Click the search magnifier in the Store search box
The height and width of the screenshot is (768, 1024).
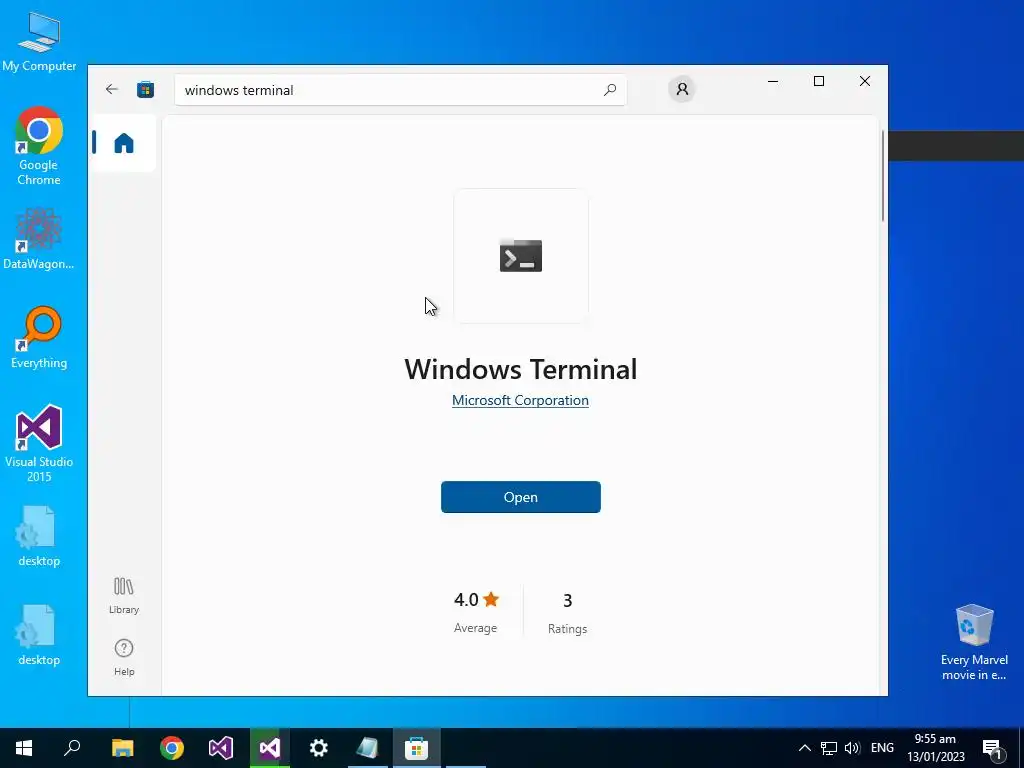[609, 90]
